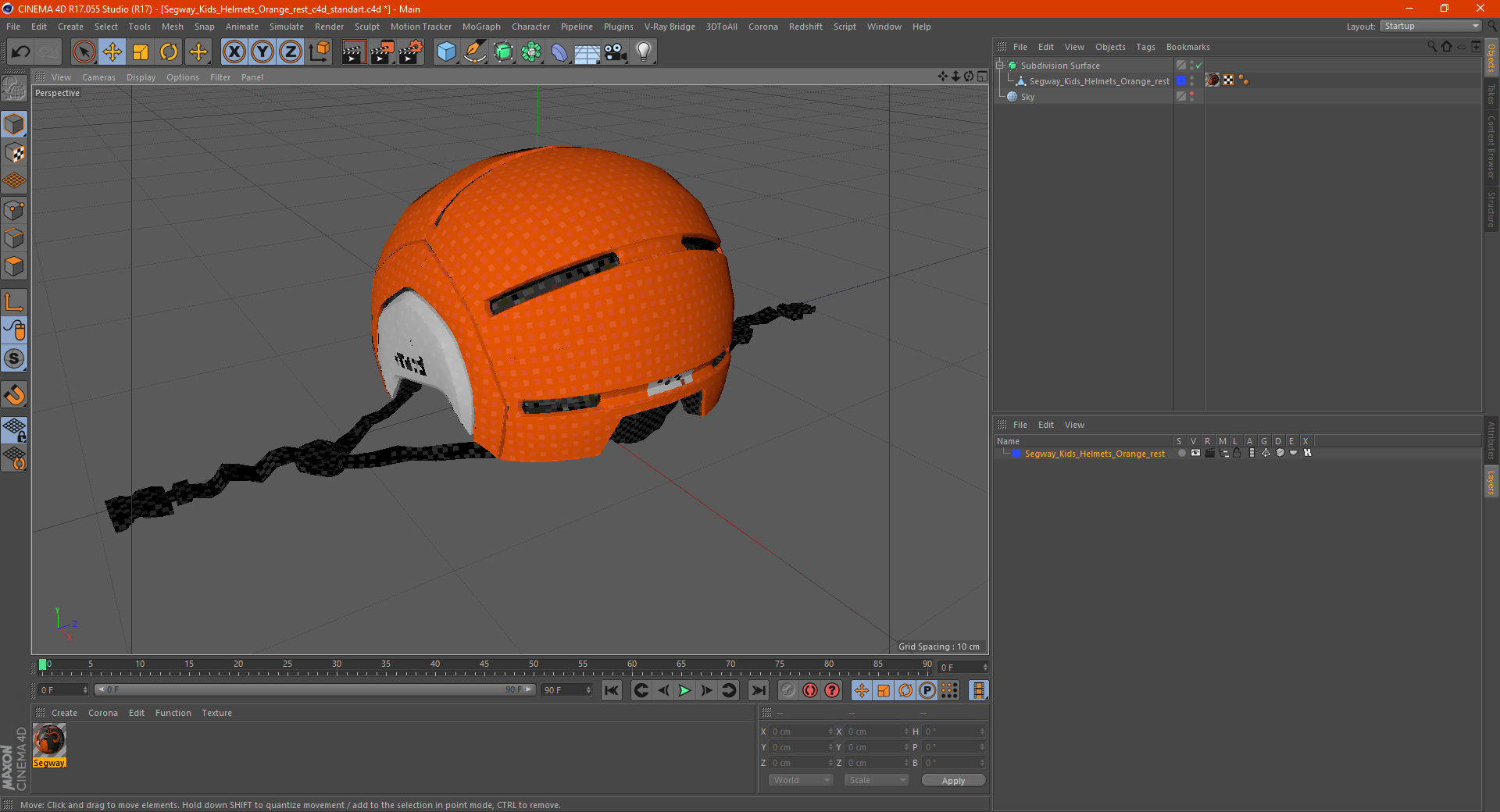
Task: Toggle Autokeying button
Action: [810, 690]
